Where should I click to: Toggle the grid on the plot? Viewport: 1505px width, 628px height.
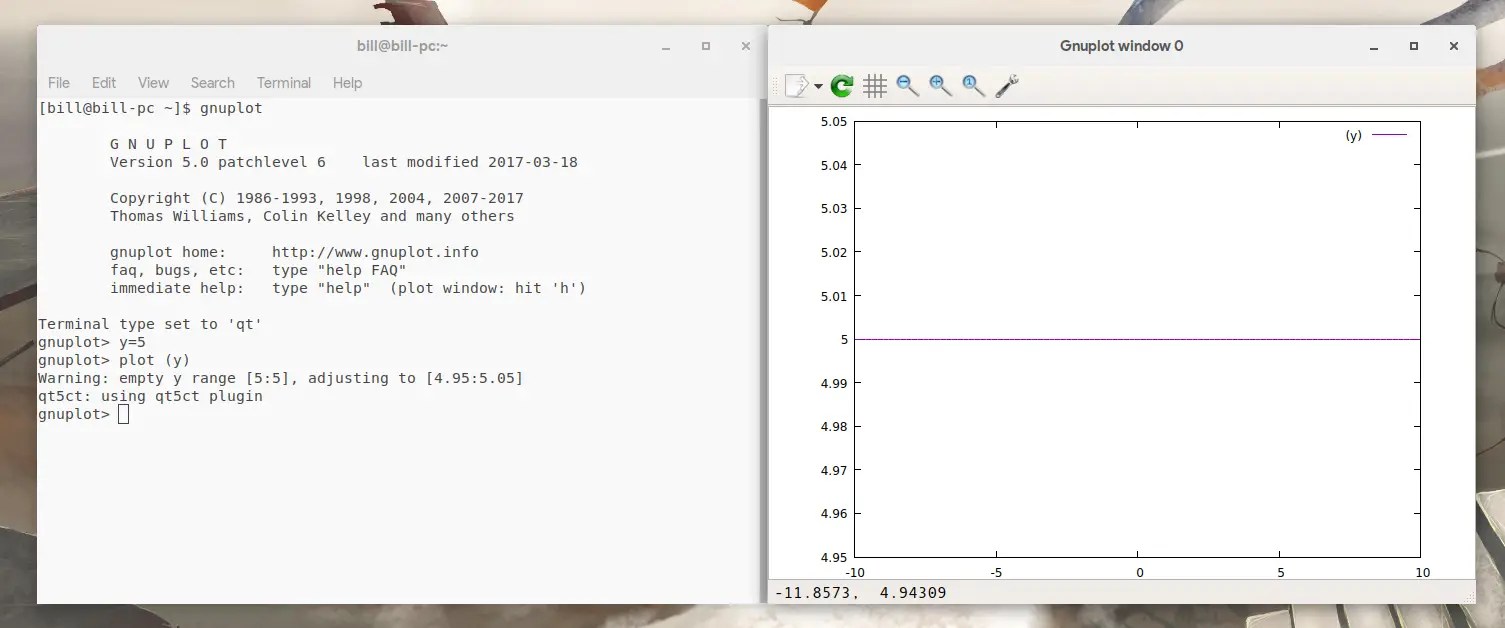875,86
